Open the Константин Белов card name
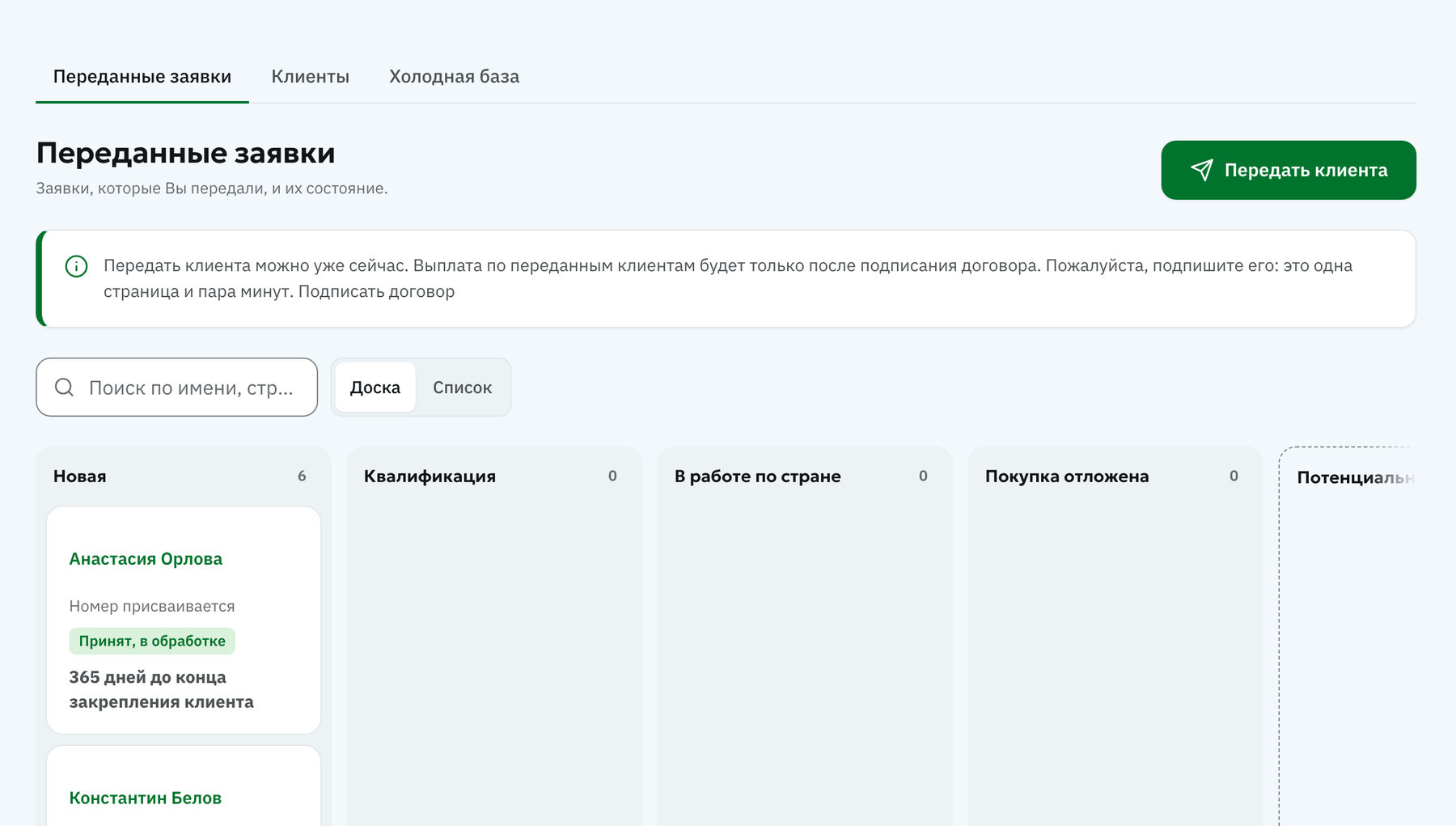1456x826 pixels. [146, 798]
